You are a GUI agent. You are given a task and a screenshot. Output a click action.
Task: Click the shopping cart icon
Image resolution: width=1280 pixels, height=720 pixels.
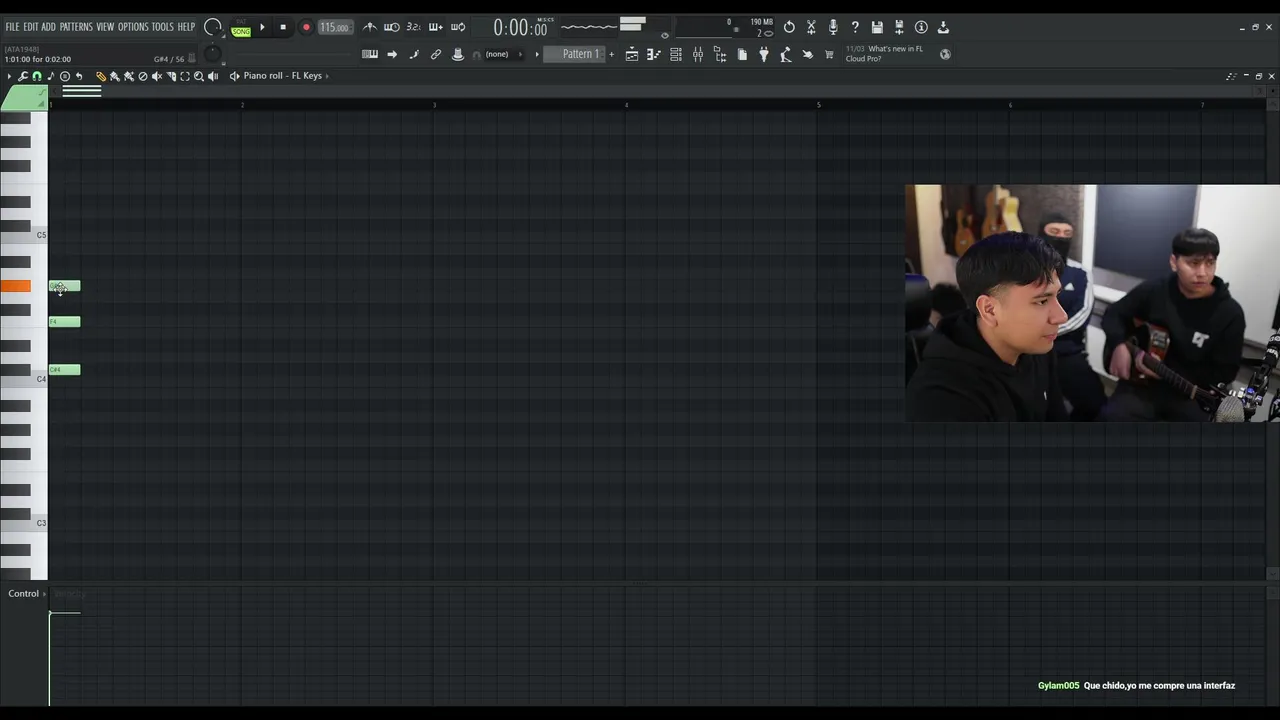pos(829,54)
